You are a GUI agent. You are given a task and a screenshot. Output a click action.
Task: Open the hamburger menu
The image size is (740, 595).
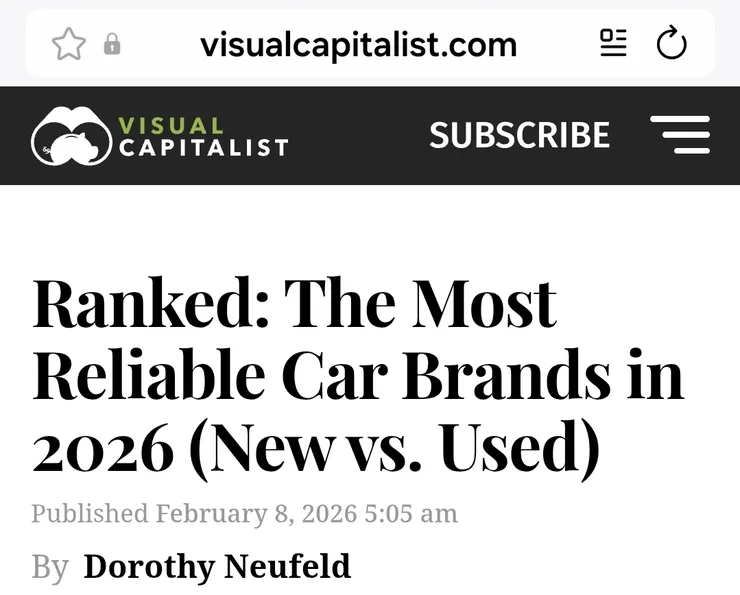point(680,134)
